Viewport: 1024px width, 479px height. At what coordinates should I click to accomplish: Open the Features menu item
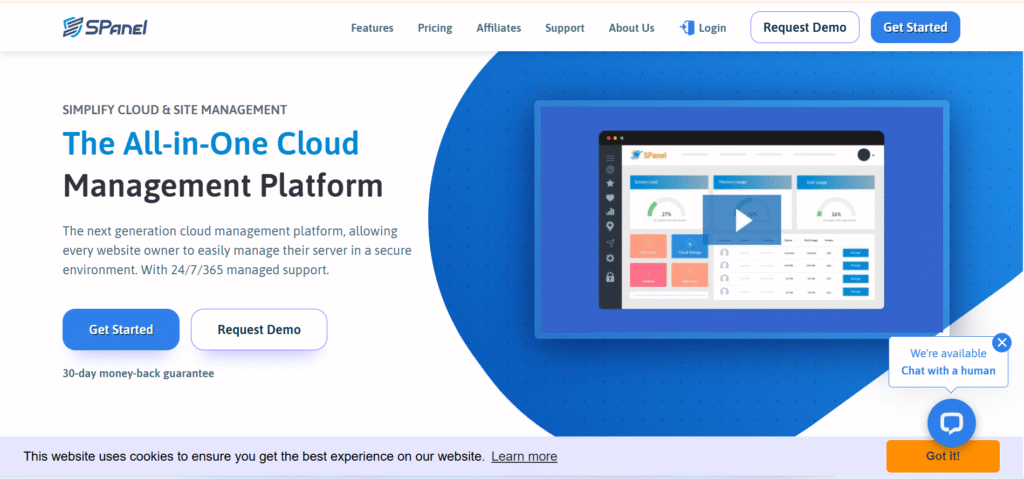pyautogui.click(x=372, y=28)
